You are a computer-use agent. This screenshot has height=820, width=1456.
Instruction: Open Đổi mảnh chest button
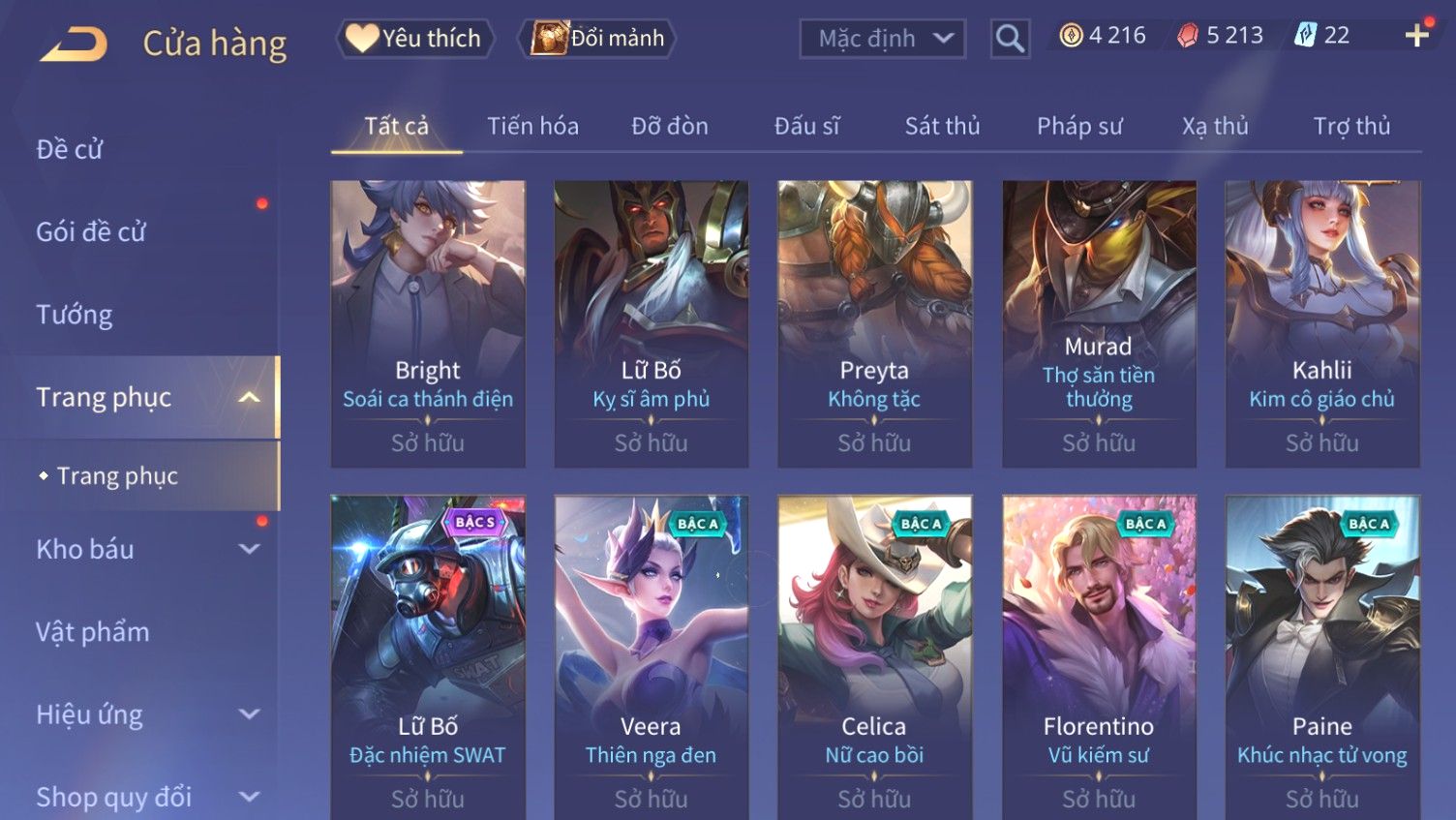(x=597, y=39)
